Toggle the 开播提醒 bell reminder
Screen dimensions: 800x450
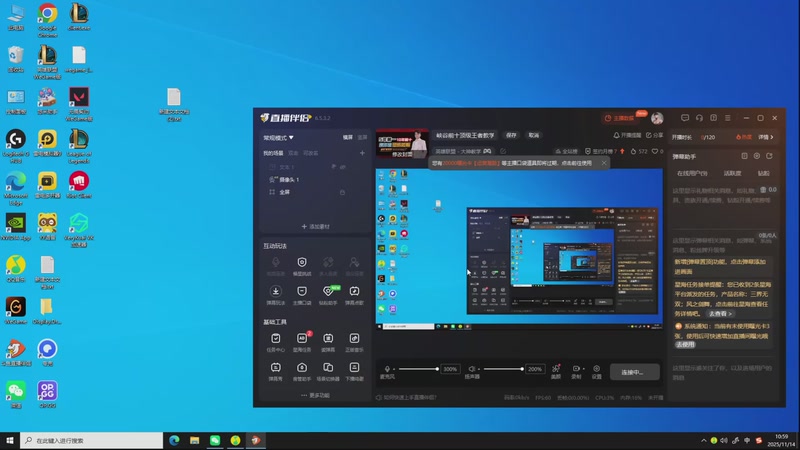tap(627, 135)
